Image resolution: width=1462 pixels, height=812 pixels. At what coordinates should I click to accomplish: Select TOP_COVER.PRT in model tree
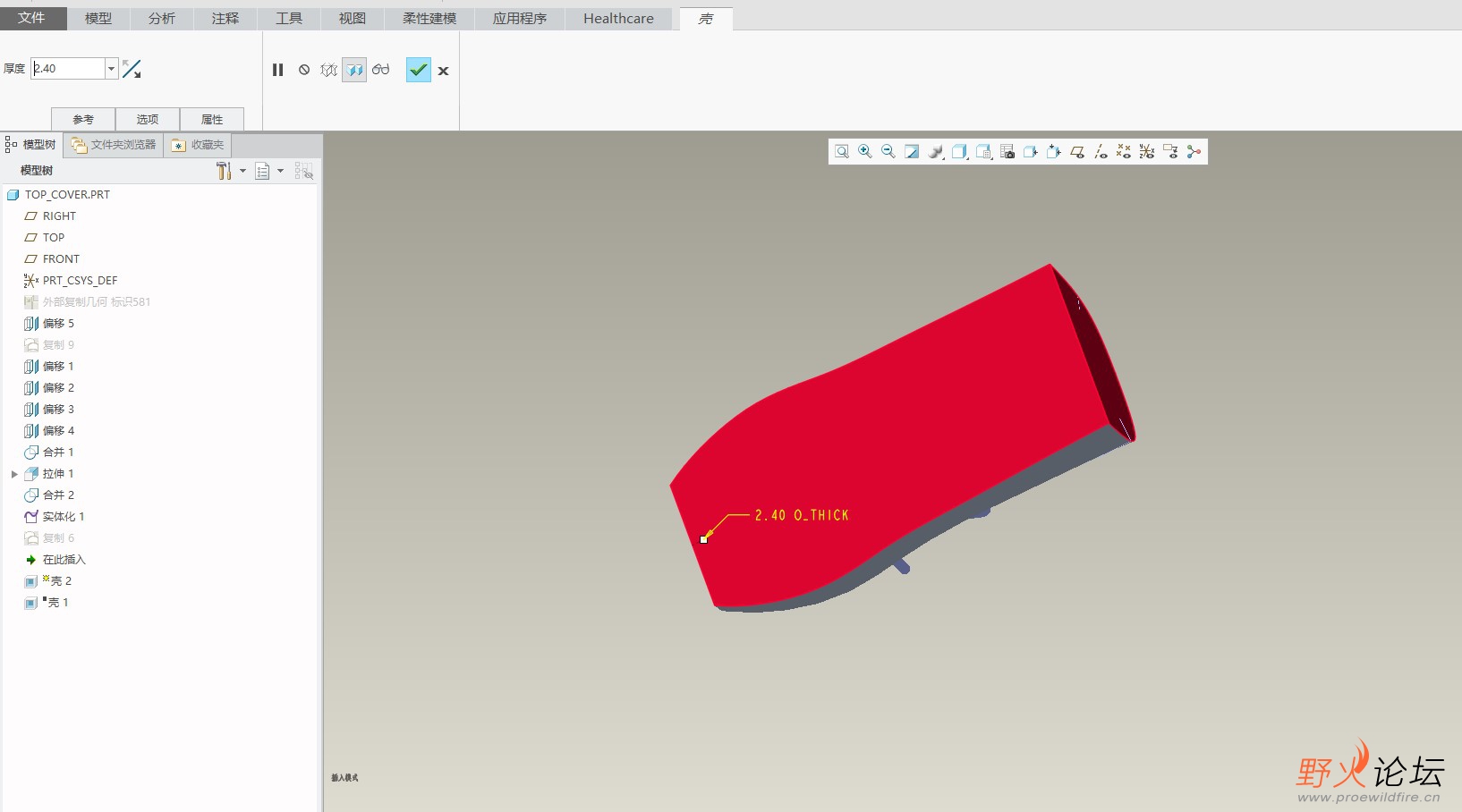[67, 194]
